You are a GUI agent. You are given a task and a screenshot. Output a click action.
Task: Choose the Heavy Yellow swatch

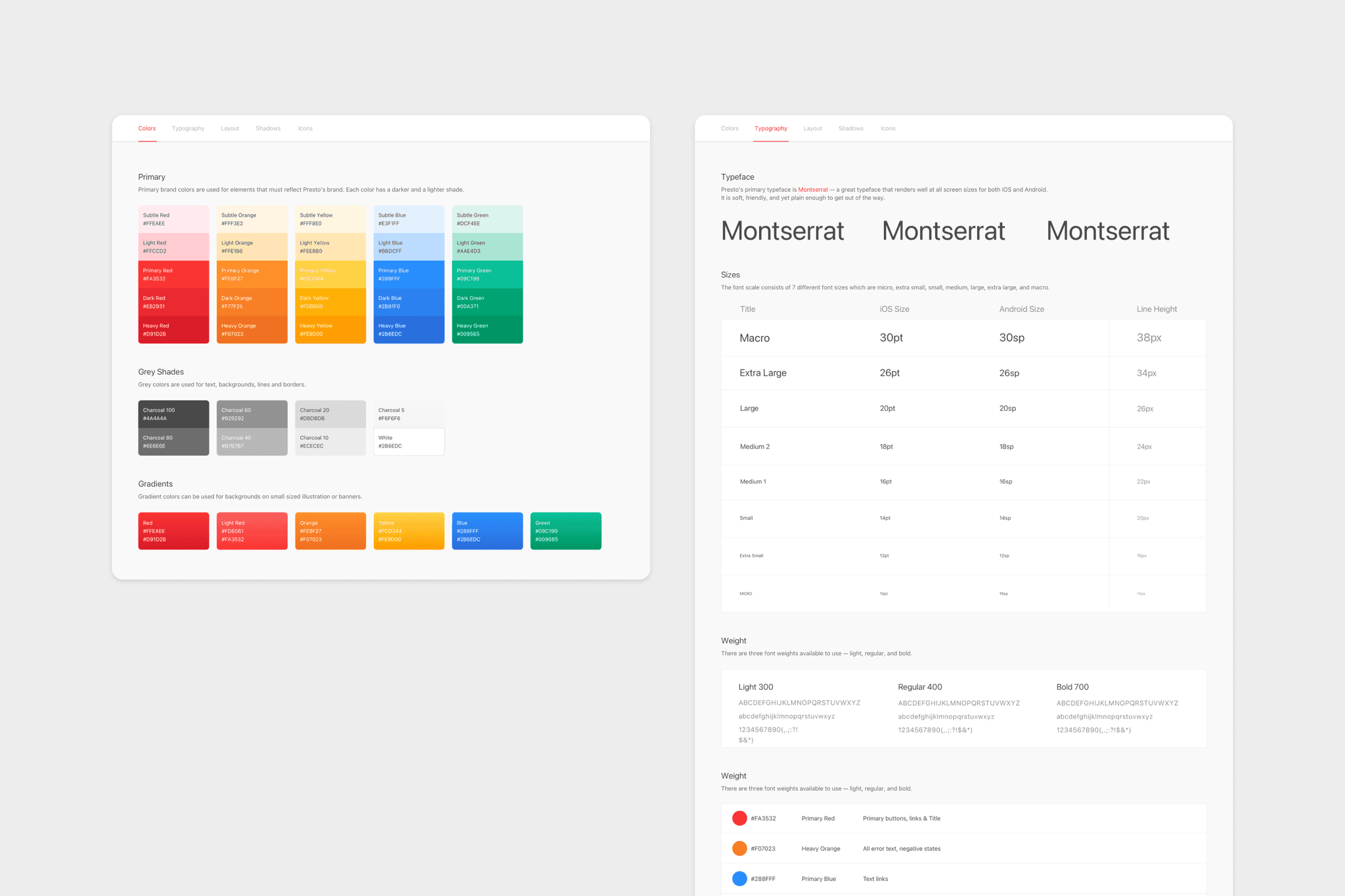tap(330, 330)
